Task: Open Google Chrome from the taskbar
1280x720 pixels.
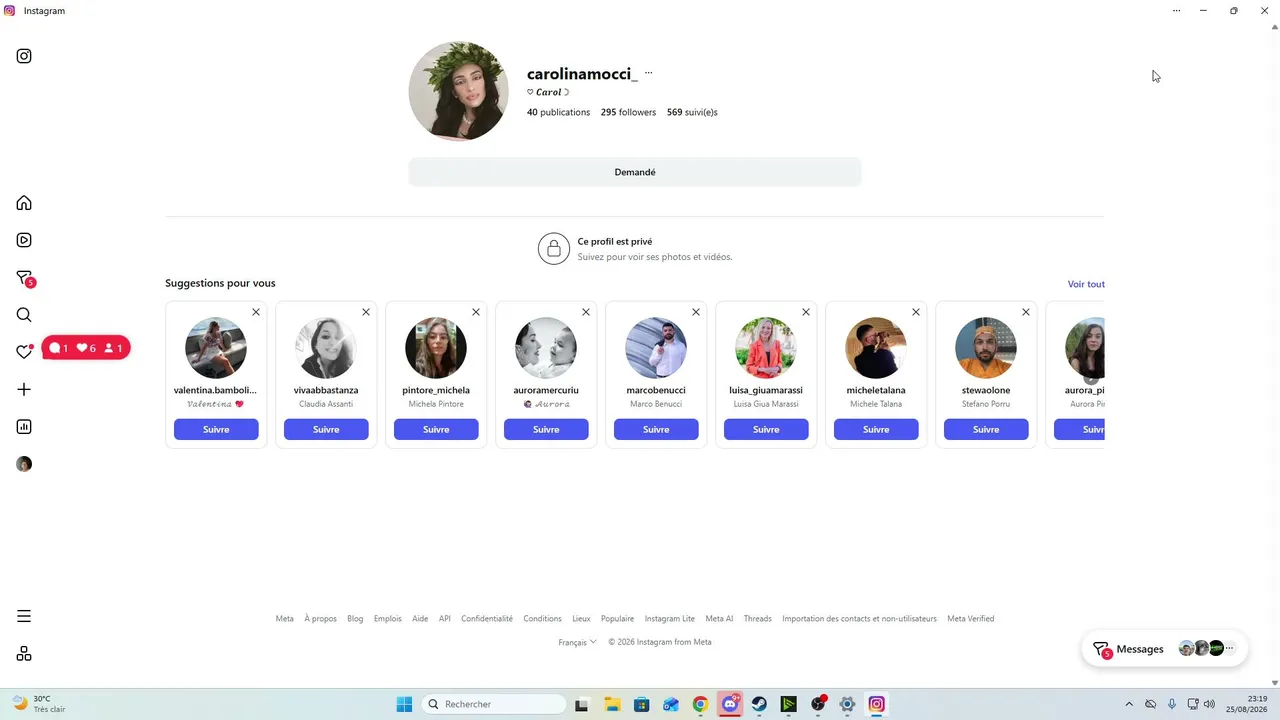Action: (700, 704)
